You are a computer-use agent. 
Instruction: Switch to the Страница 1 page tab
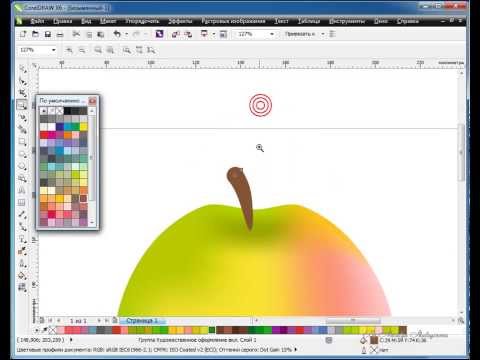pyautogui.click(x=142, y=321)
